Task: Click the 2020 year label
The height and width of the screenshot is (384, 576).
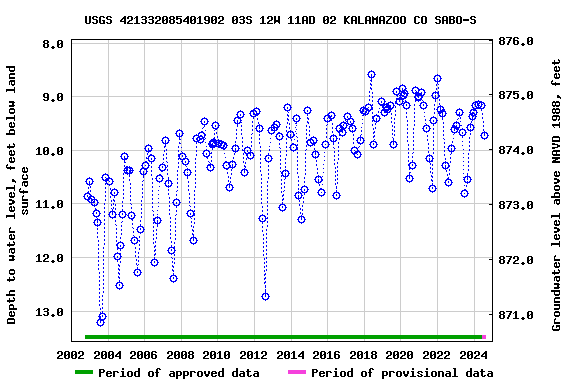Action: pos(400,355)
